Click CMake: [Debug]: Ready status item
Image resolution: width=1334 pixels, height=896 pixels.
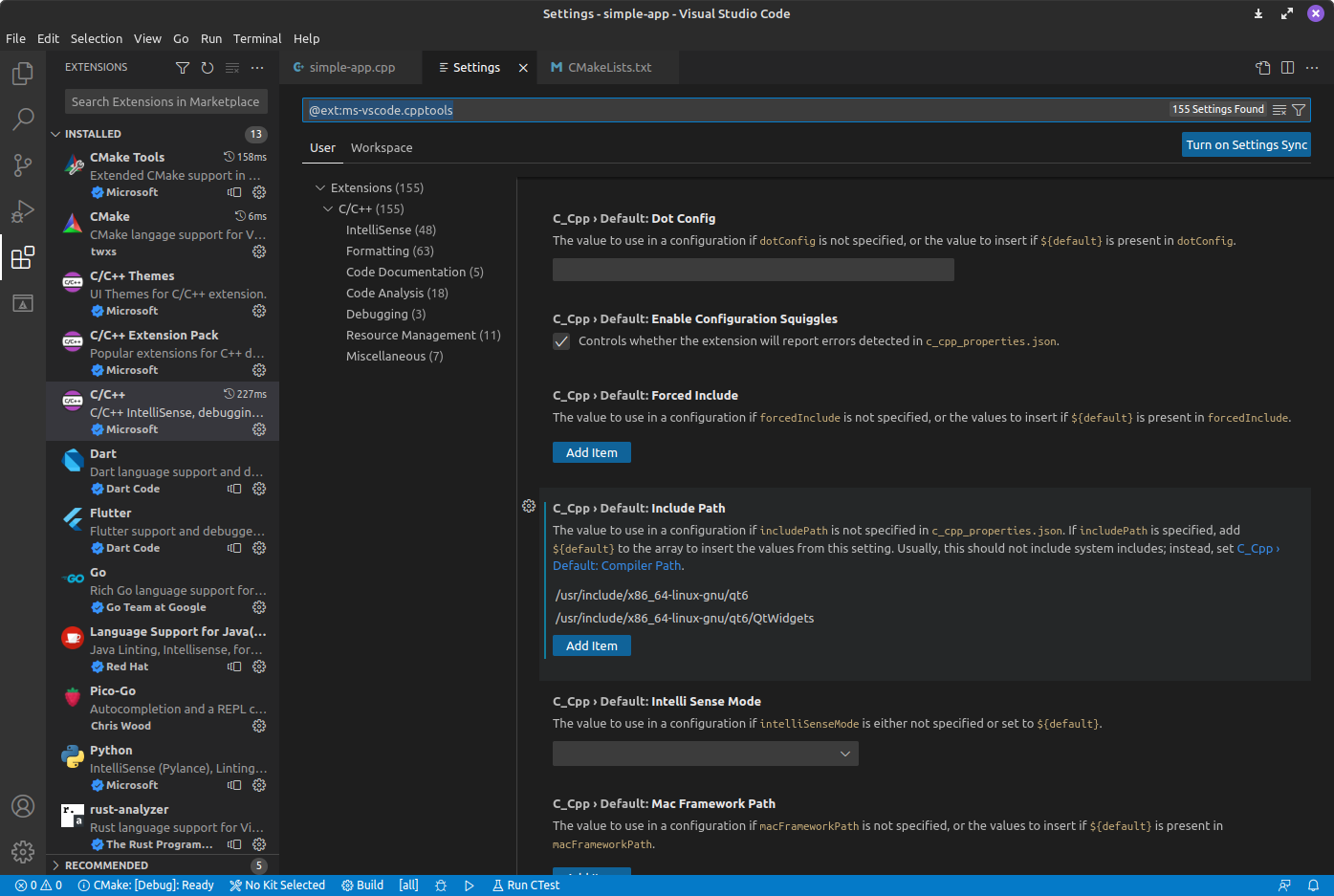pos(145,885)
